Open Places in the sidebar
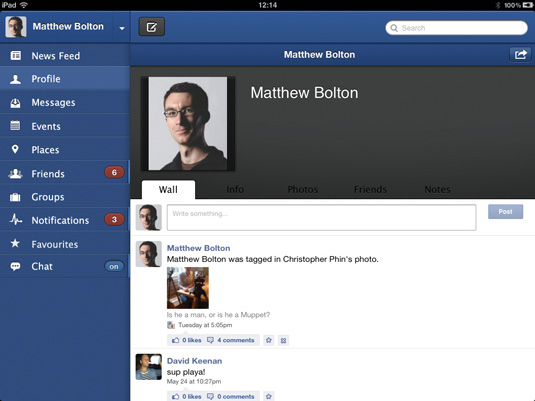535x401 pixels. [65, 150]
